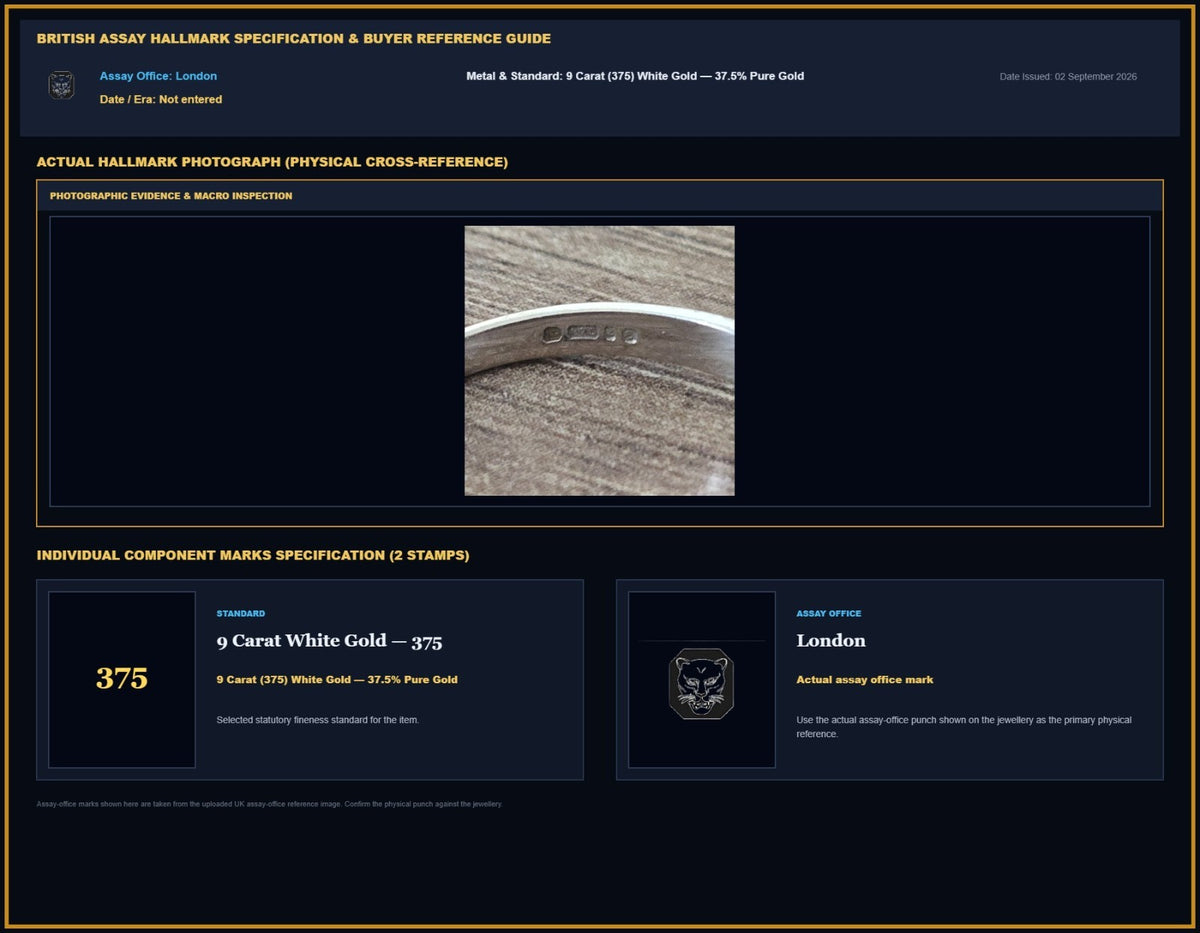Screen dimensions: 1200x933
Task: Click the blue STANDARD category label
Action: click(x=241, y=614)
